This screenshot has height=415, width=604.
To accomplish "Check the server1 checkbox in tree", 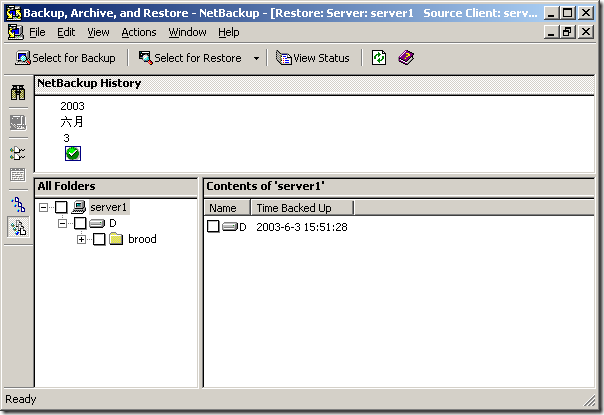I will coord(61,207).
